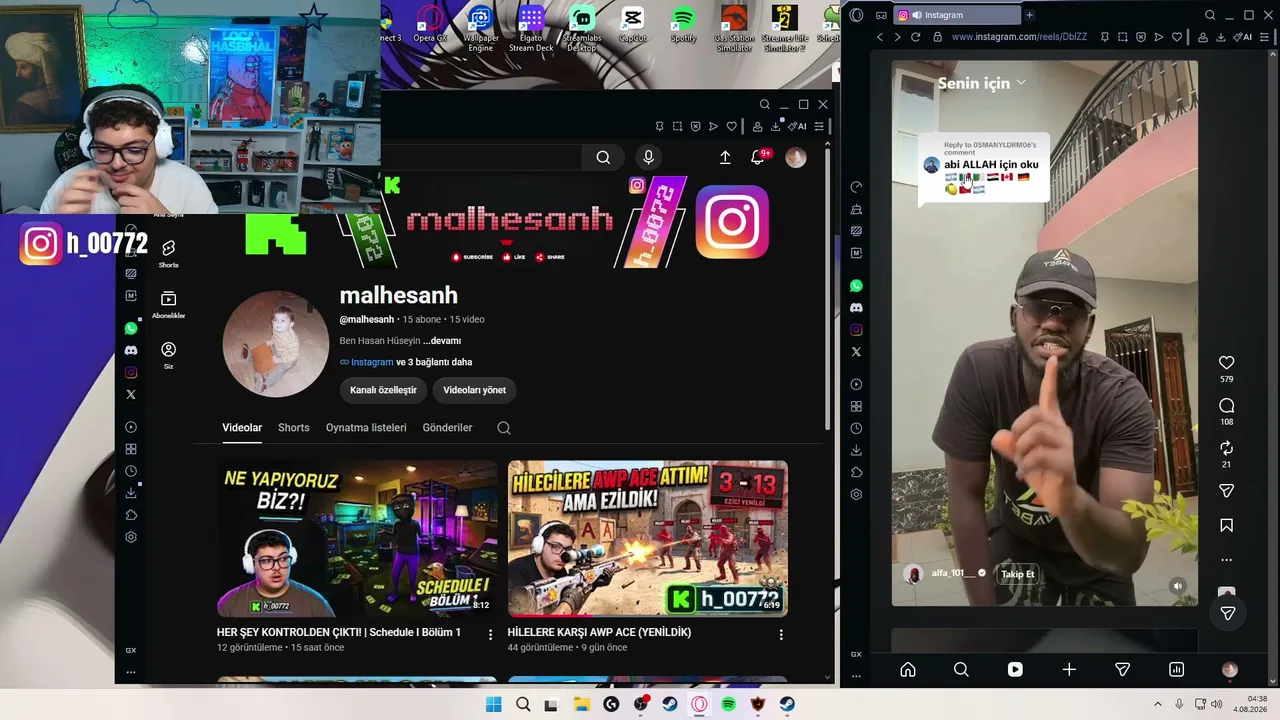Open WhatsApp in the Instagram window's sidebar
1280x720 pixels.
[x=856, y=286]
